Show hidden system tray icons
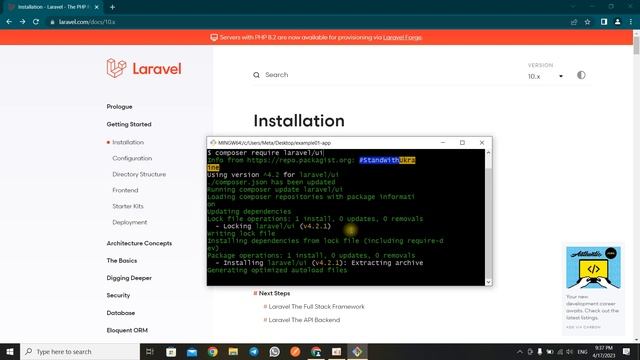The height and width of the screenshot is (360, 640). click(520, 351)
